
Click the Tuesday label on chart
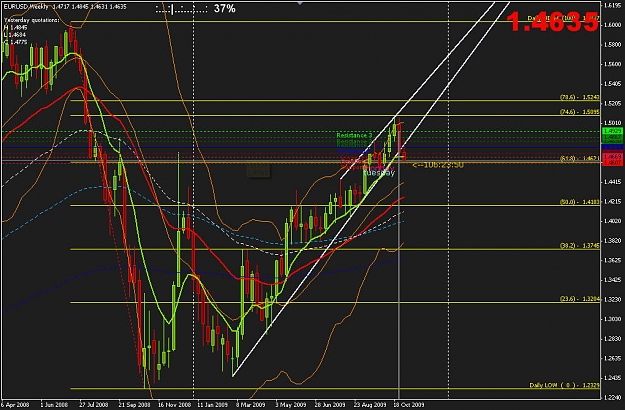(379, 173)
